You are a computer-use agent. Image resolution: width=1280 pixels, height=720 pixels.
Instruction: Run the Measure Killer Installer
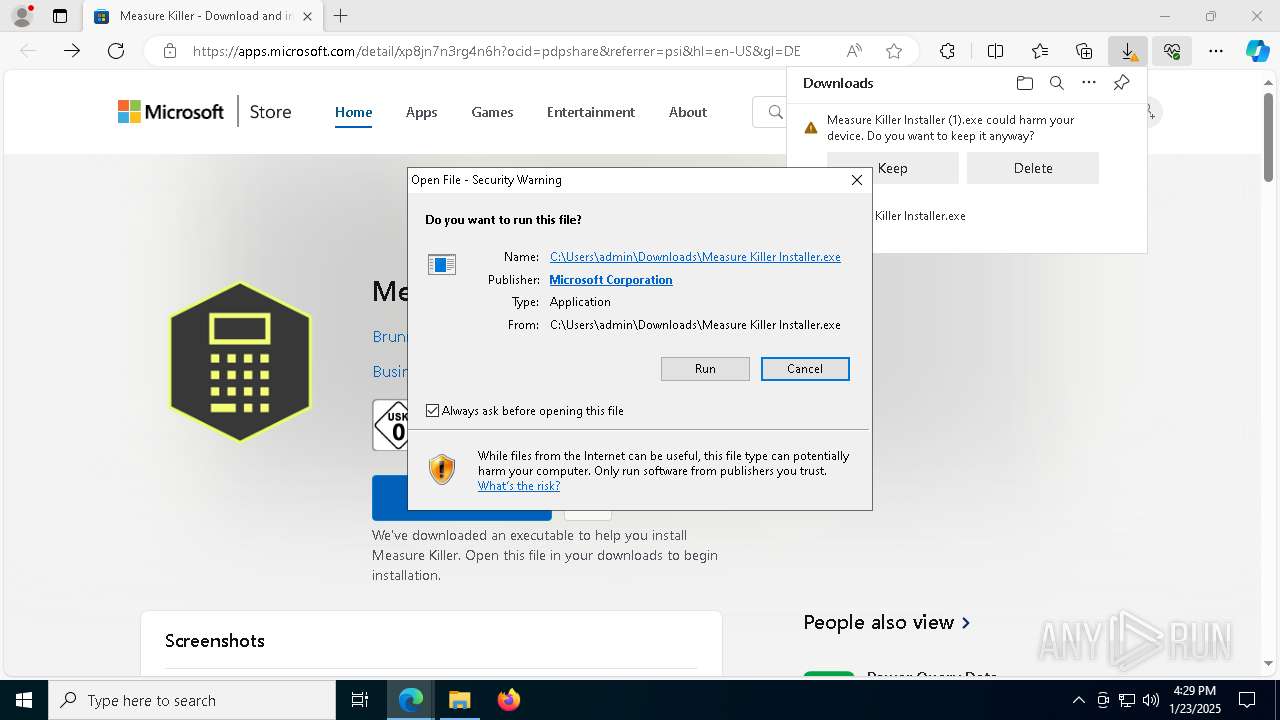click(705, 369)
